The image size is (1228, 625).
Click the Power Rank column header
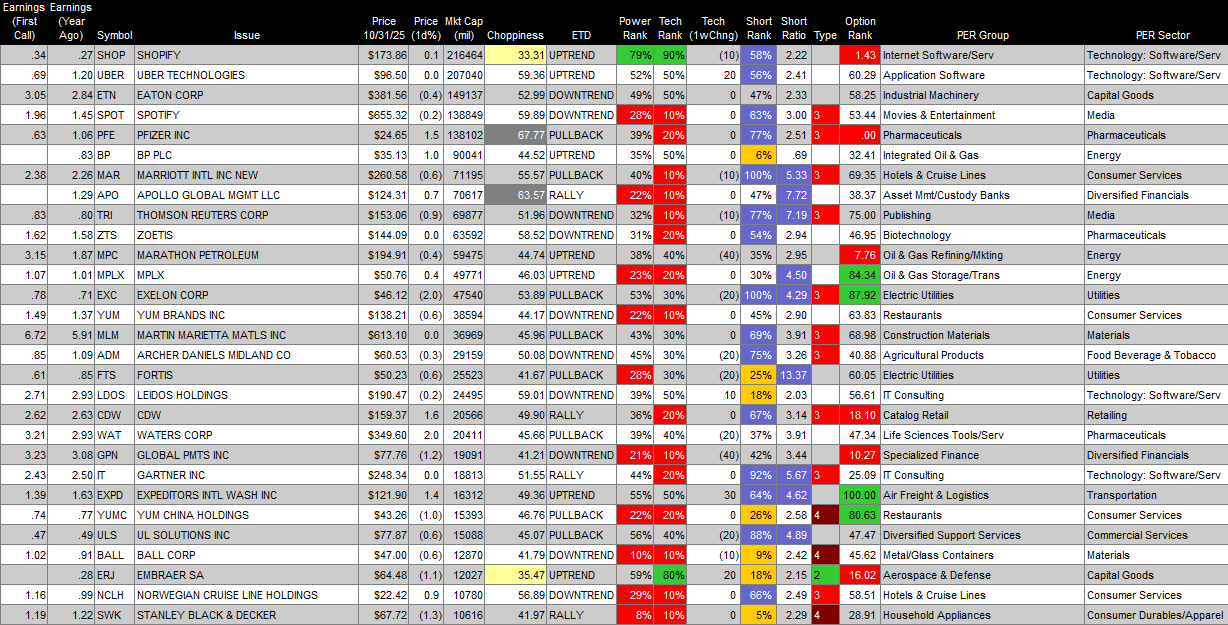(635, 28)
